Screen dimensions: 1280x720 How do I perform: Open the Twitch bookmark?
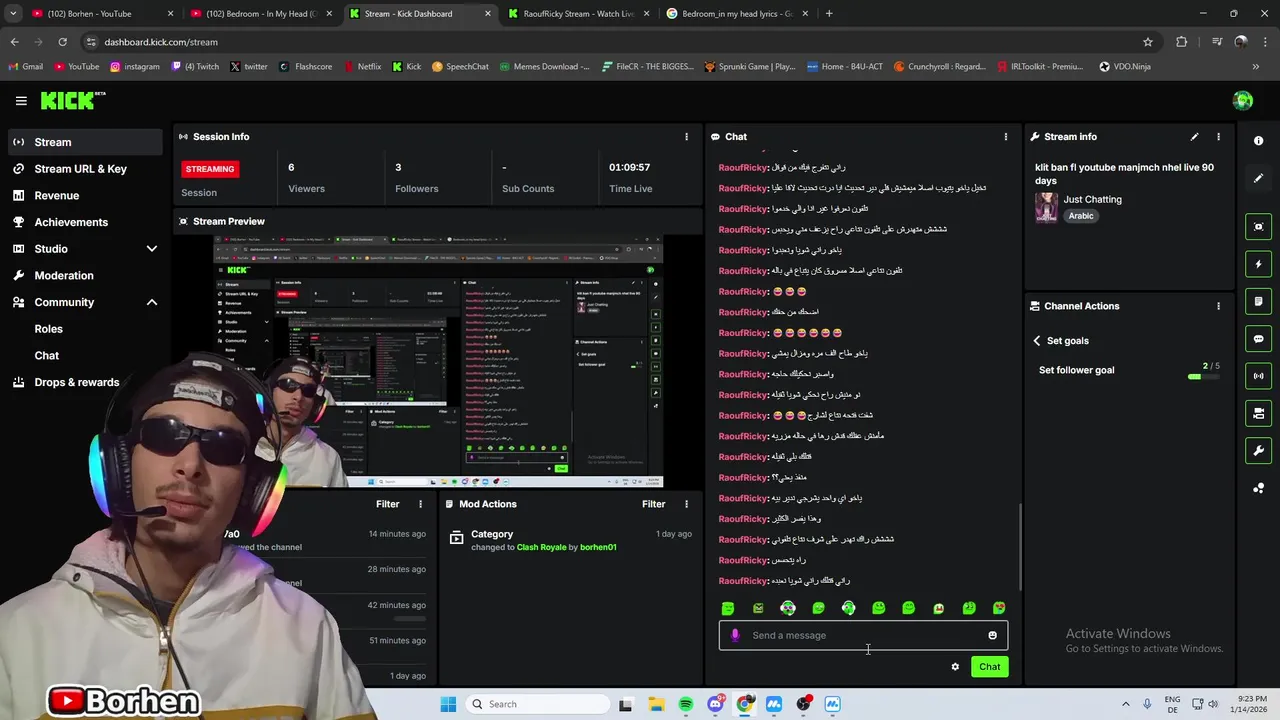tap(195, 66)
